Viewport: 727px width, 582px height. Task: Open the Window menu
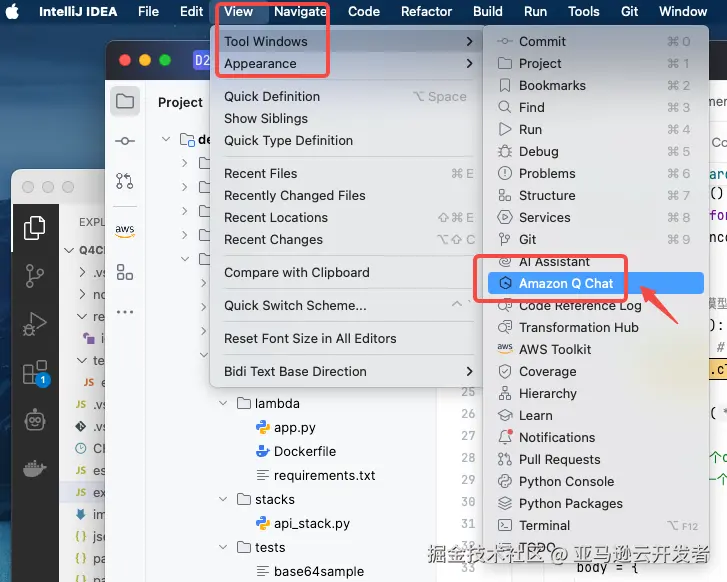pos(683,11)
